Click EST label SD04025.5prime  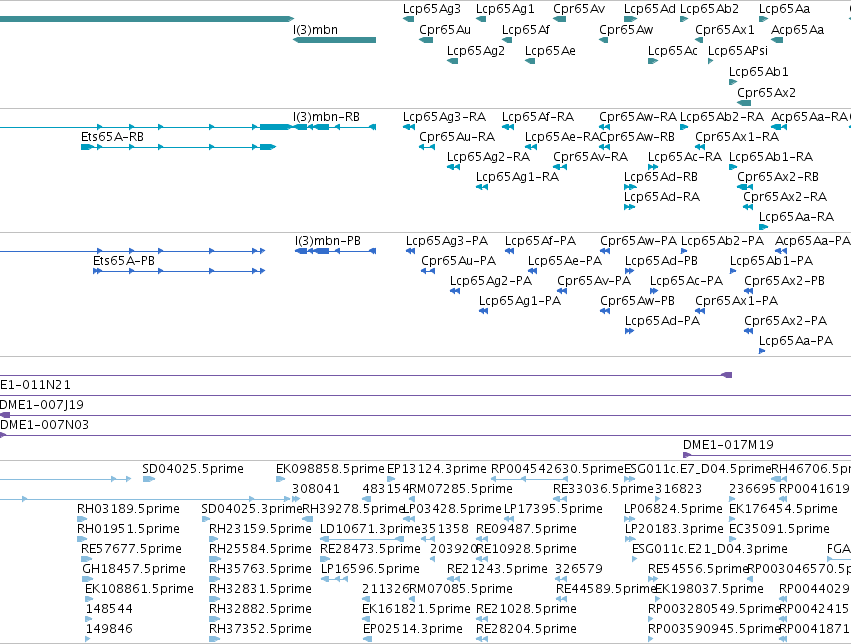coord(193,469)
